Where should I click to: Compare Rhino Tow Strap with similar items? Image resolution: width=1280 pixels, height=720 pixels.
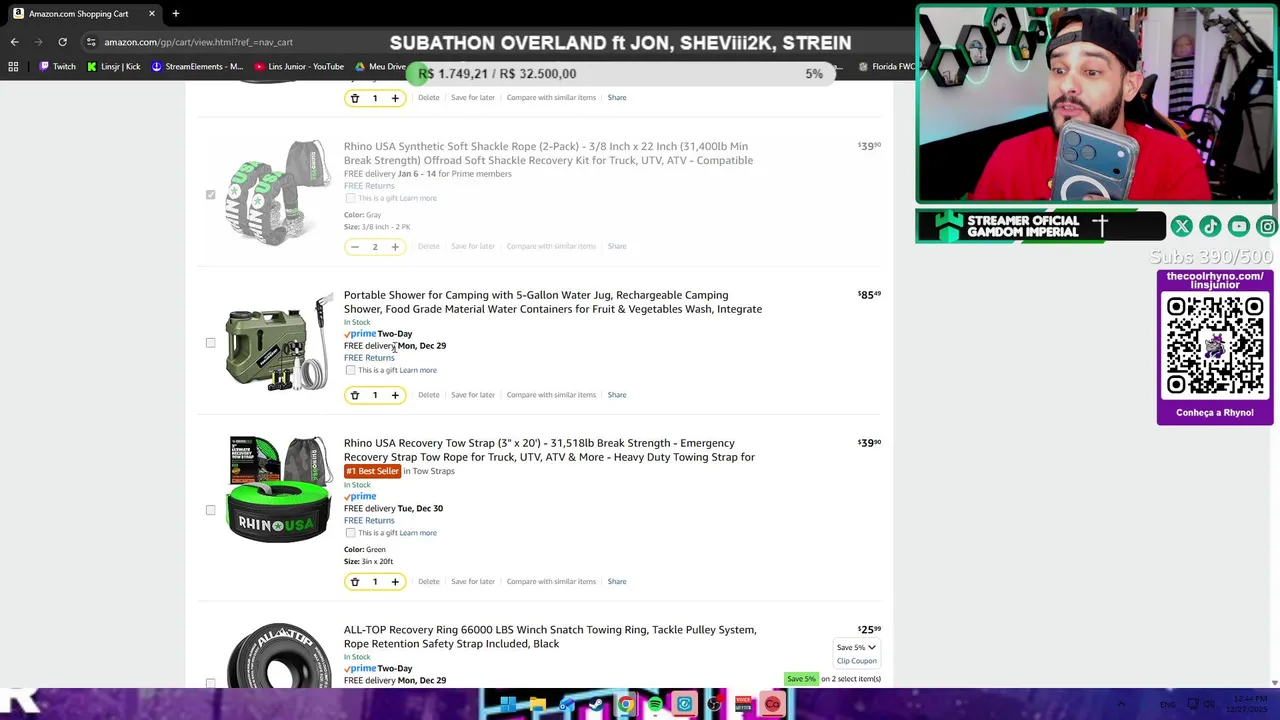click(x=551, y=581)
